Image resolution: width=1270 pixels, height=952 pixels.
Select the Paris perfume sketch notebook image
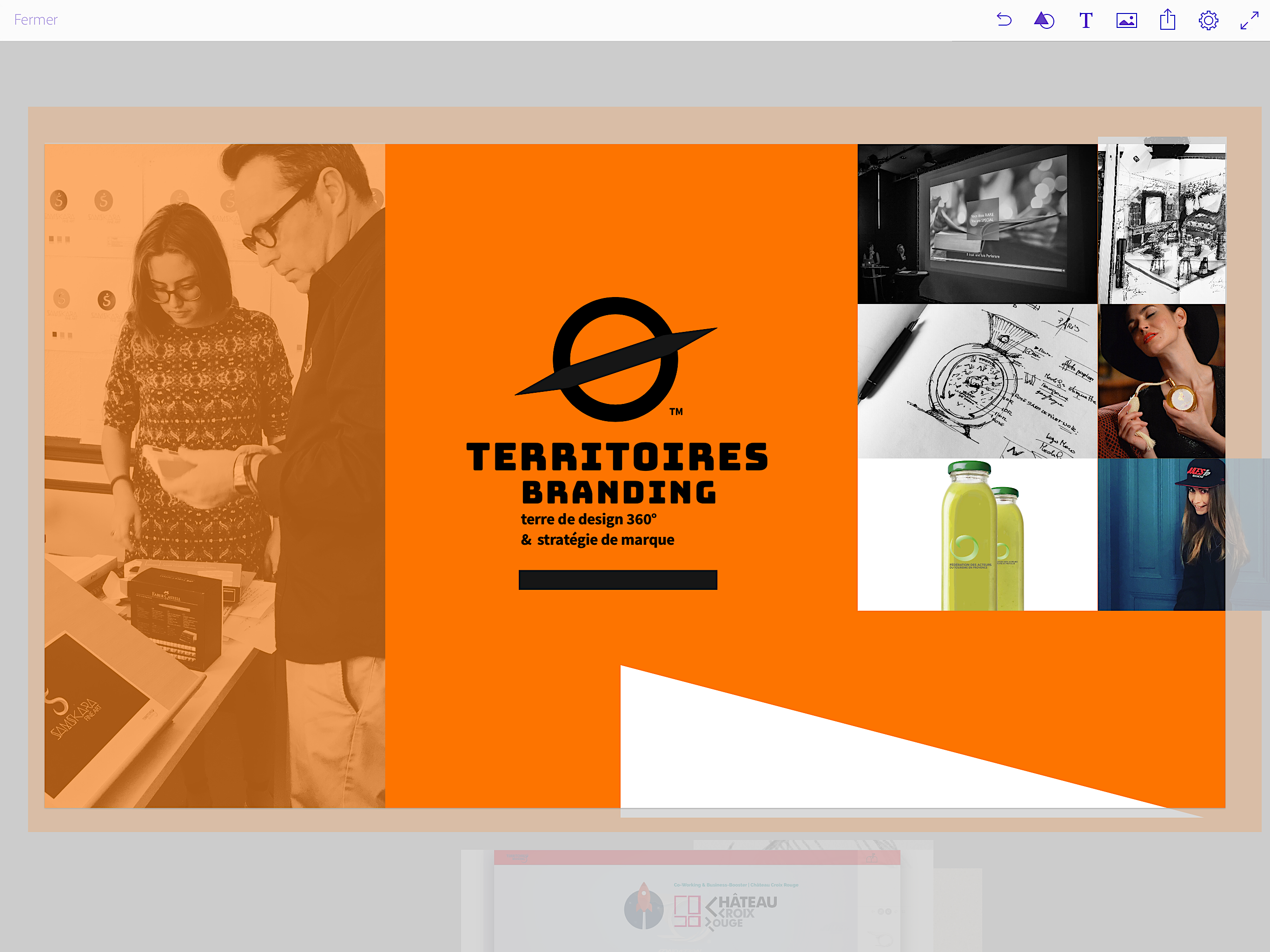click(977, 381)
